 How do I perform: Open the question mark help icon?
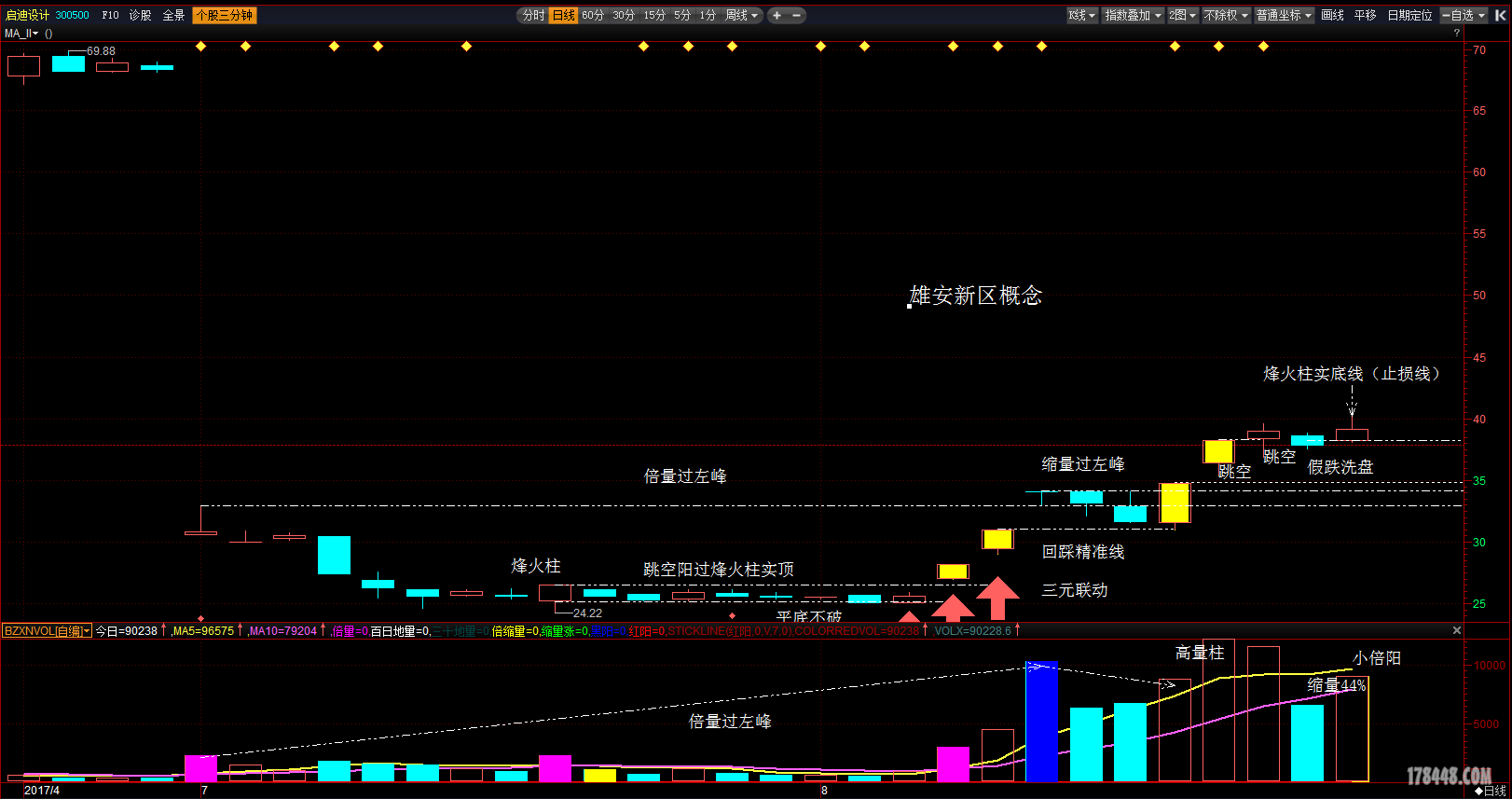pos(1457,33)
